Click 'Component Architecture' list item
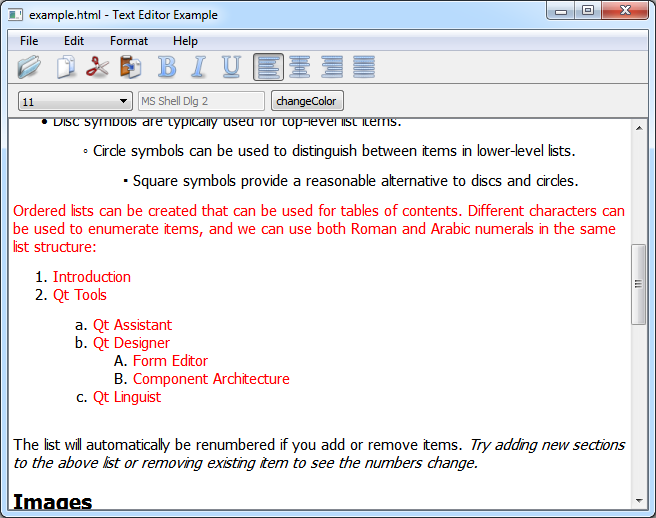This screenshot has height=518, width=656. point(211,379)
